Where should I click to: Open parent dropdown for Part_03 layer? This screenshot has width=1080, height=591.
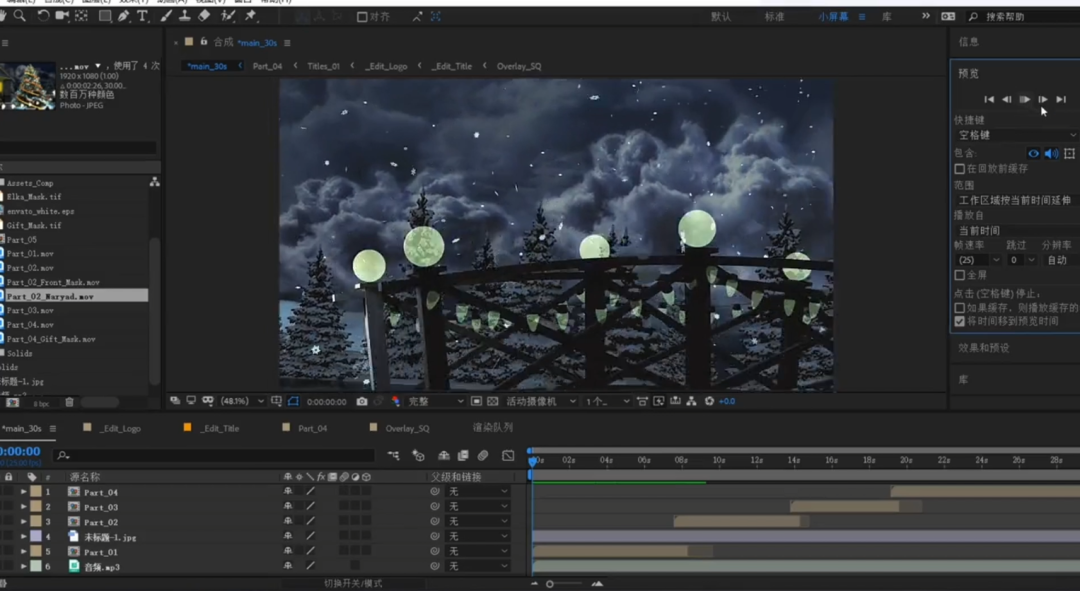pos(478,506)
